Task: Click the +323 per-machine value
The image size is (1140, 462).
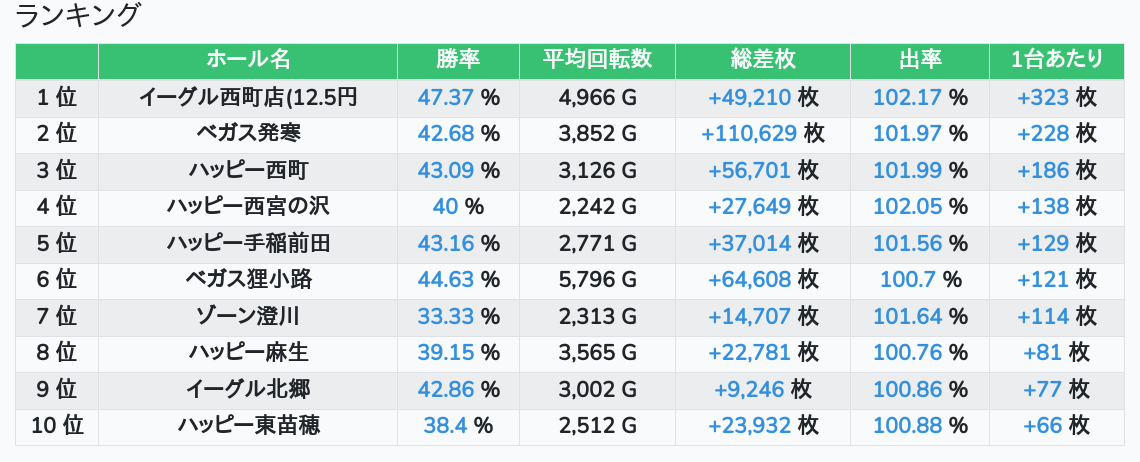Action: pyautogui.click(x=1043, y=97)
